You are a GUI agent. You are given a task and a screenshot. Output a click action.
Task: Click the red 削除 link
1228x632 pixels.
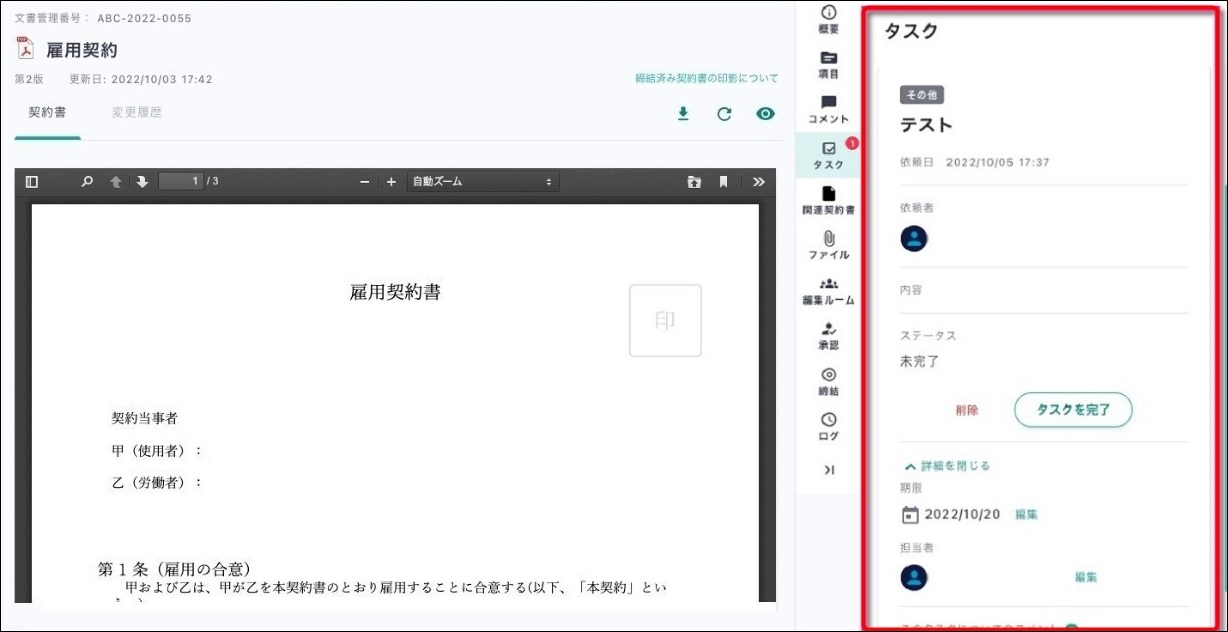(x=966, y=410)
